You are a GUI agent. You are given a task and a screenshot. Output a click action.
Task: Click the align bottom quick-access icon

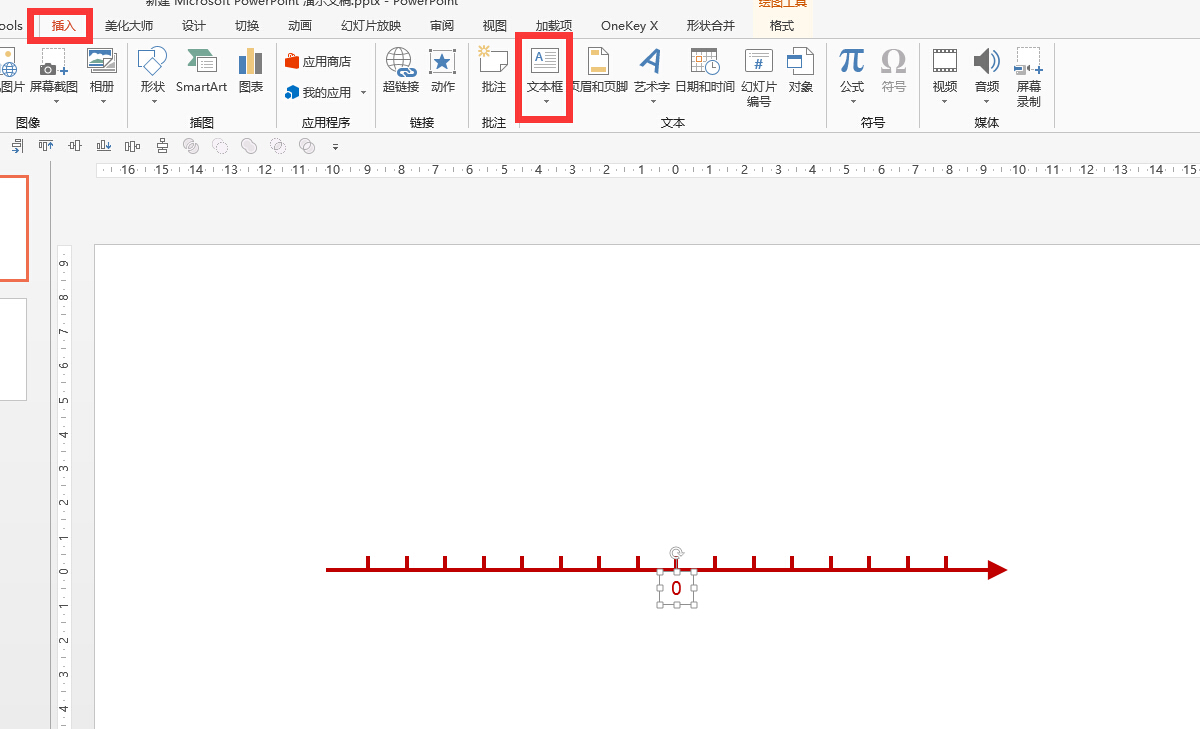(104, 146)
